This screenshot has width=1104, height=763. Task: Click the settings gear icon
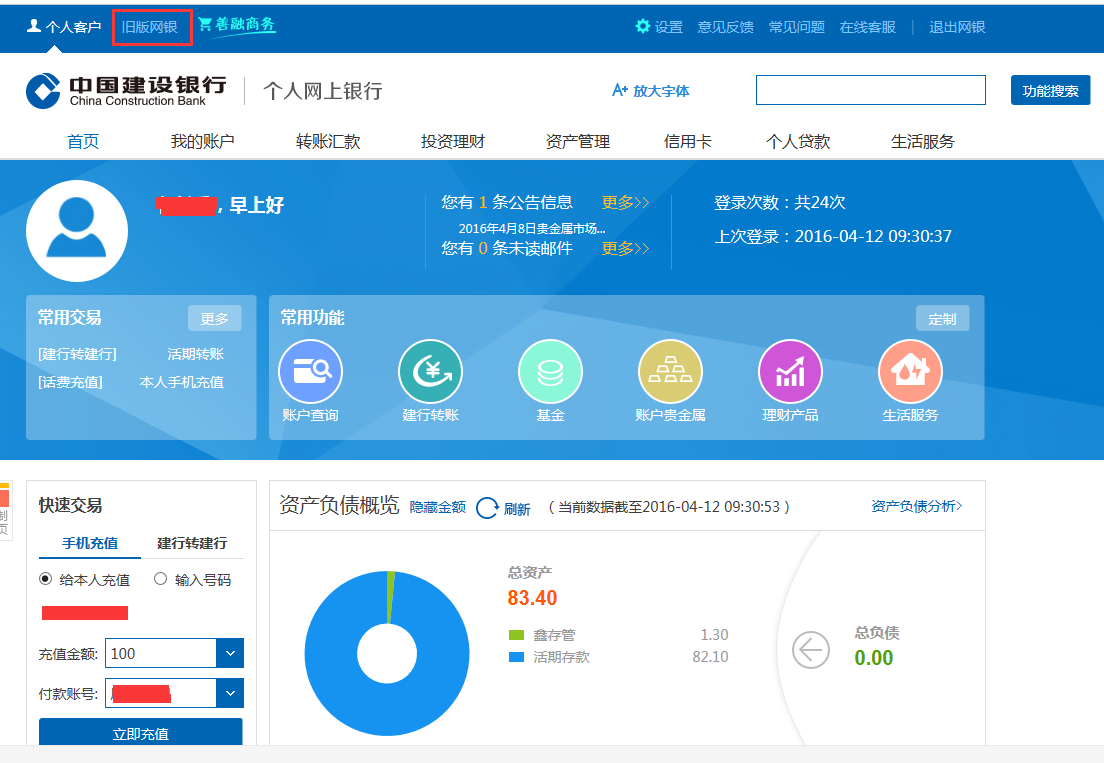[643, 26]
